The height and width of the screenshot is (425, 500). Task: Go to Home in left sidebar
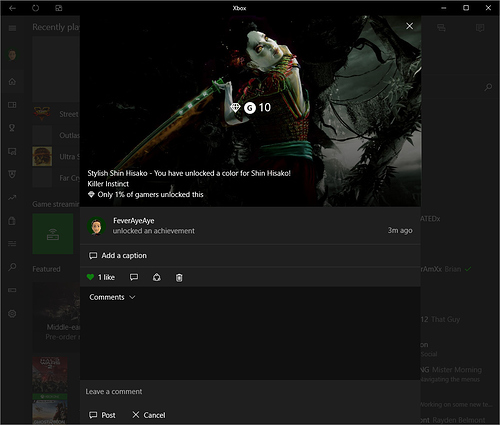[x=12, y=81]
